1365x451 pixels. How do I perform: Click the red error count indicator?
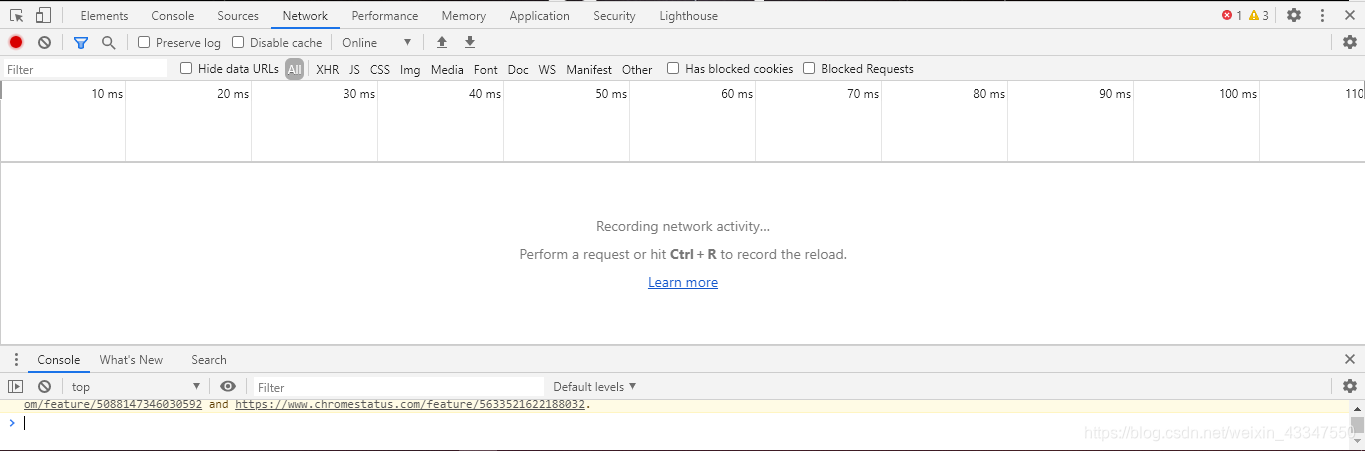pos(1232,15)
